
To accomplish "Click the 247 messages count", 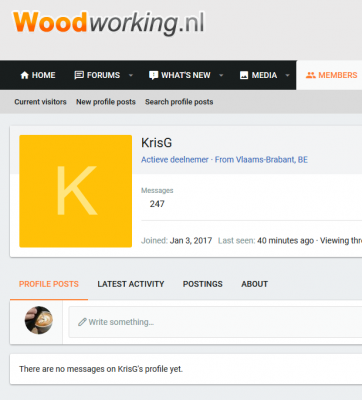I will click(x=157, y=204).
